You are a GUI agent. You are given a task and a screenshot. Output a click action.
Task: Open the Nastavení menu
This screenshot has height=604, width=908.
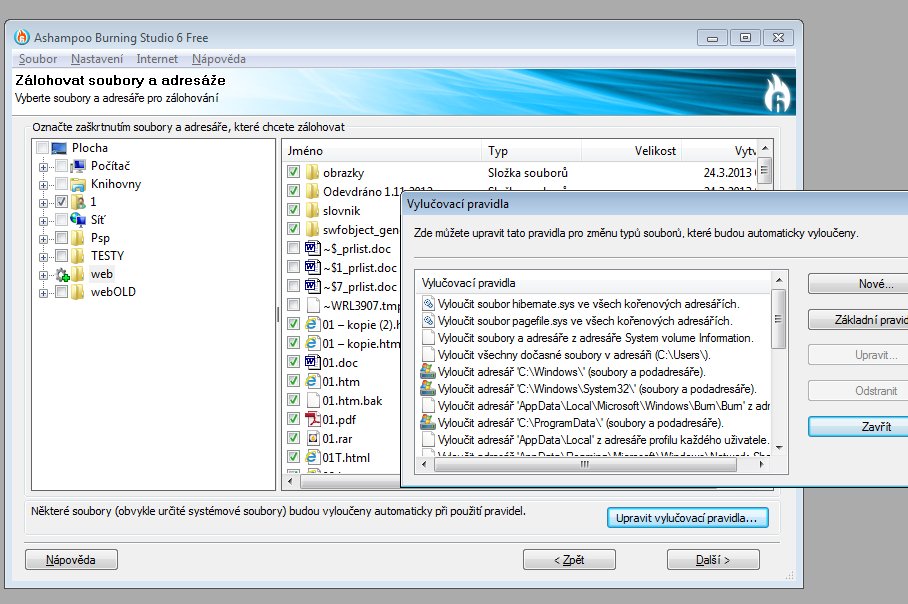[97, 59]
